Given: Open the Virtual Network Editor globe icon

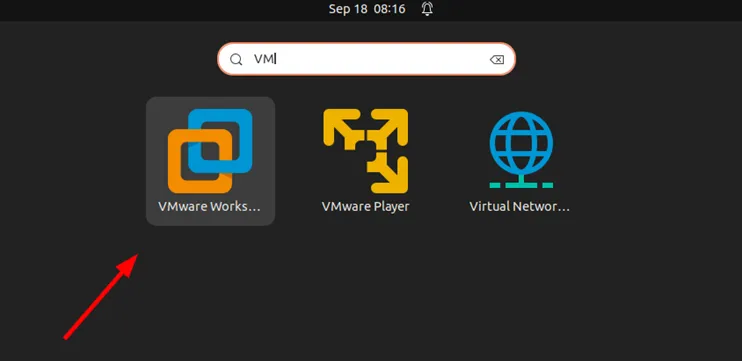Looking at the screenshot, I should (521, 150).
